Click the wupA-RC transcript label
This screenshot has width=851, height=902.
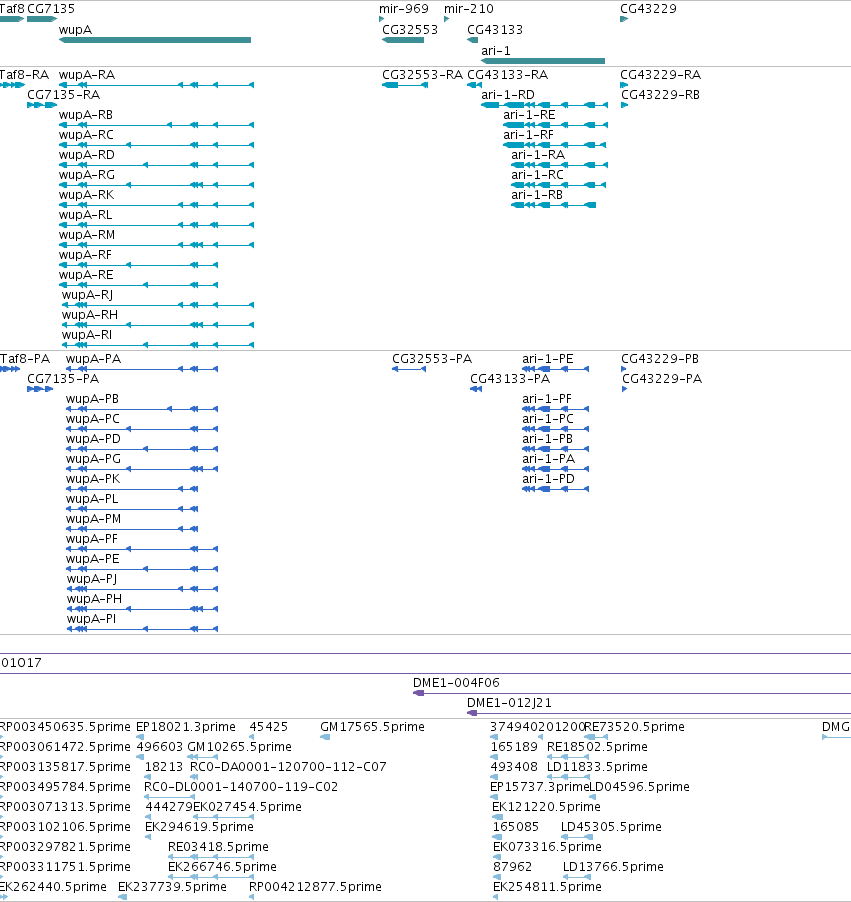pyautogui.click(x=86, y=135)
